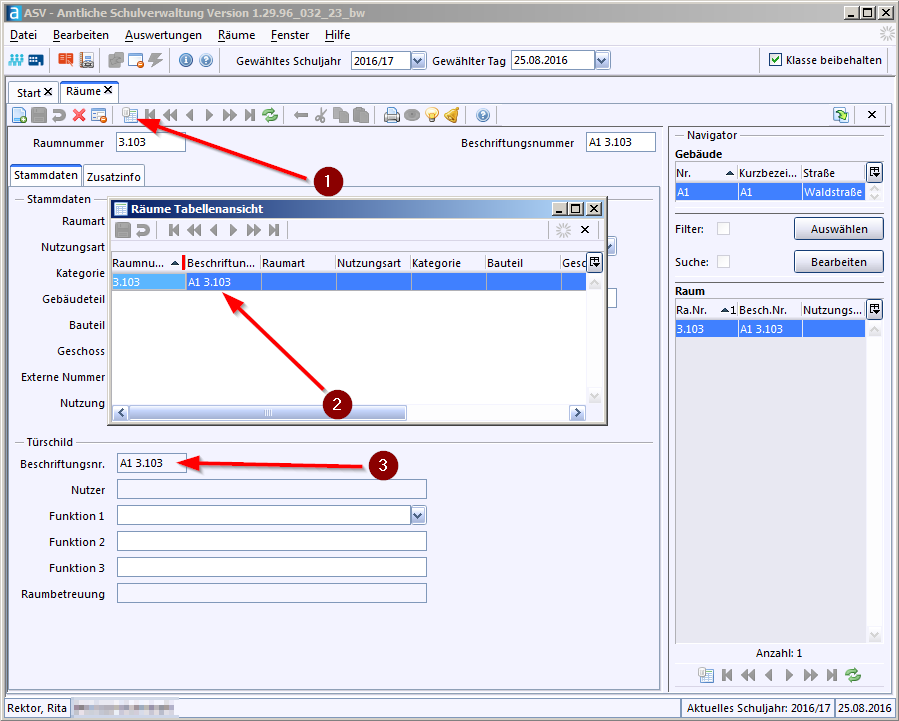The height and width of the screenshot is (721, 899).
Task: Click the Auswählen button
Action: (x=839, y=229)
